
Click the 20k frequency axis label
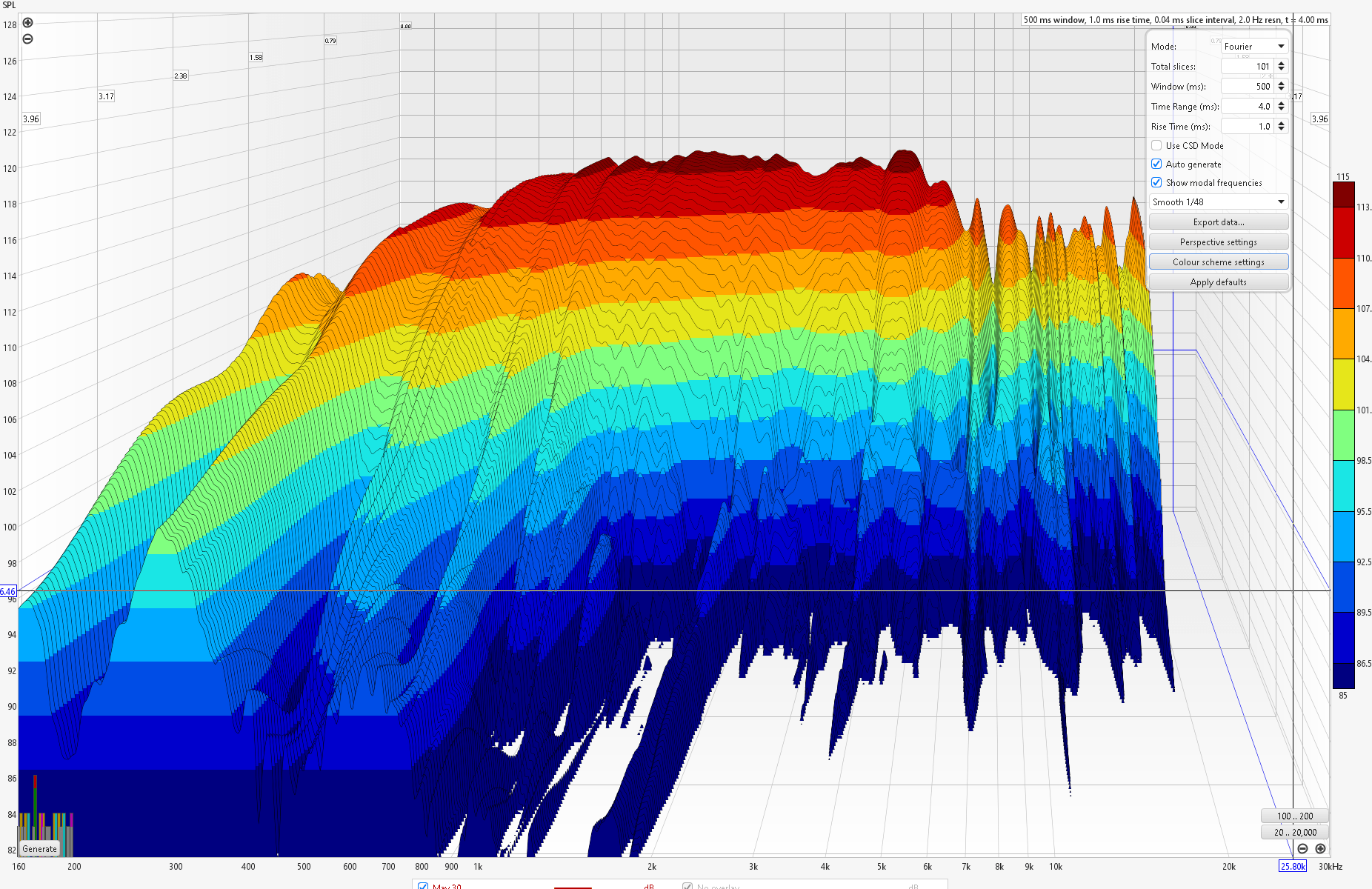(x=1229, y=866)
